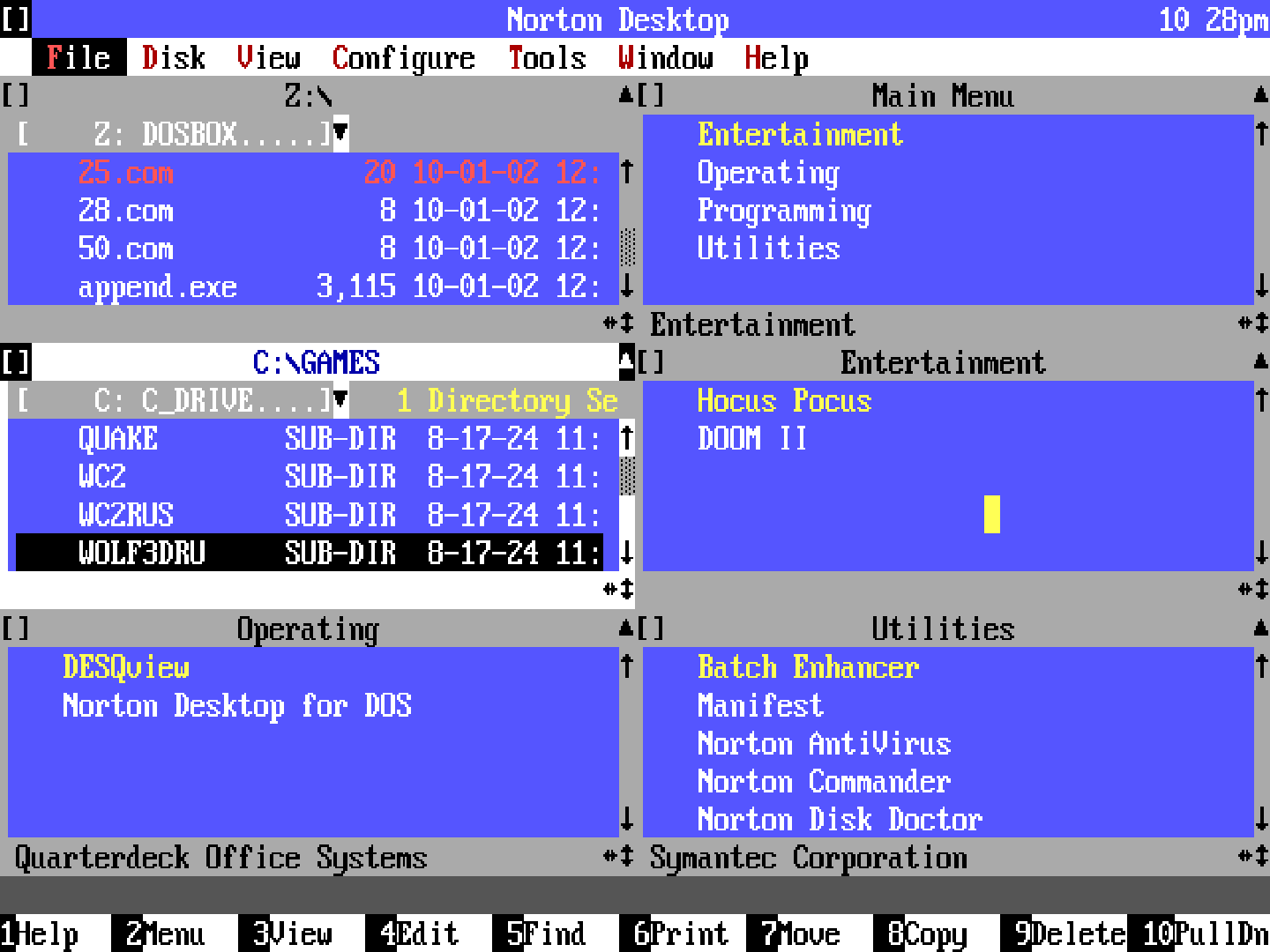Viewport: 1270px width, 952px height.
Task: Maximize the Z:\ window with its arrow
Action: click(626, 95)
